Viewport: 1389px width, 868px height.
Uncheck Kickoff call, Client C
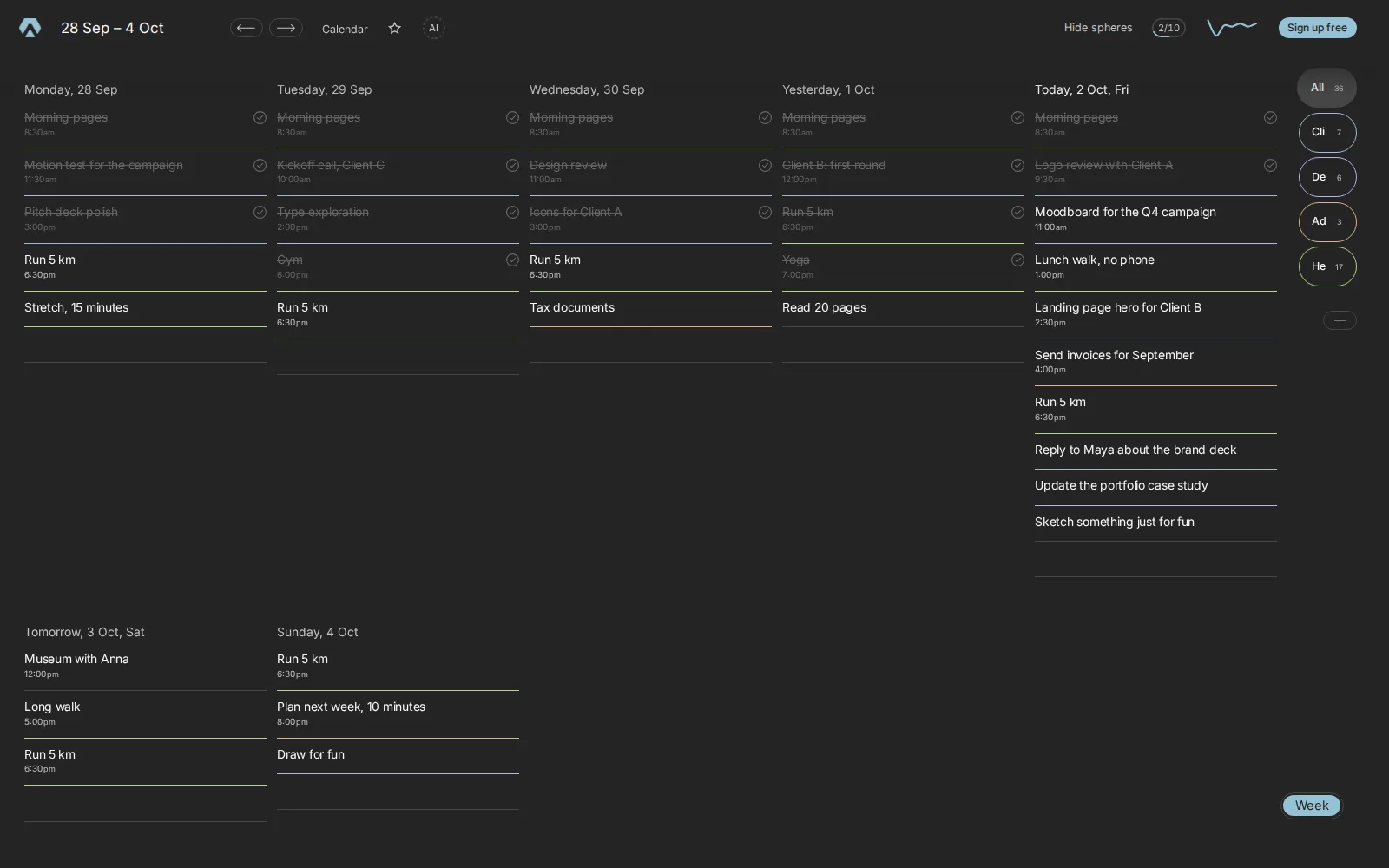pos(512,165)
